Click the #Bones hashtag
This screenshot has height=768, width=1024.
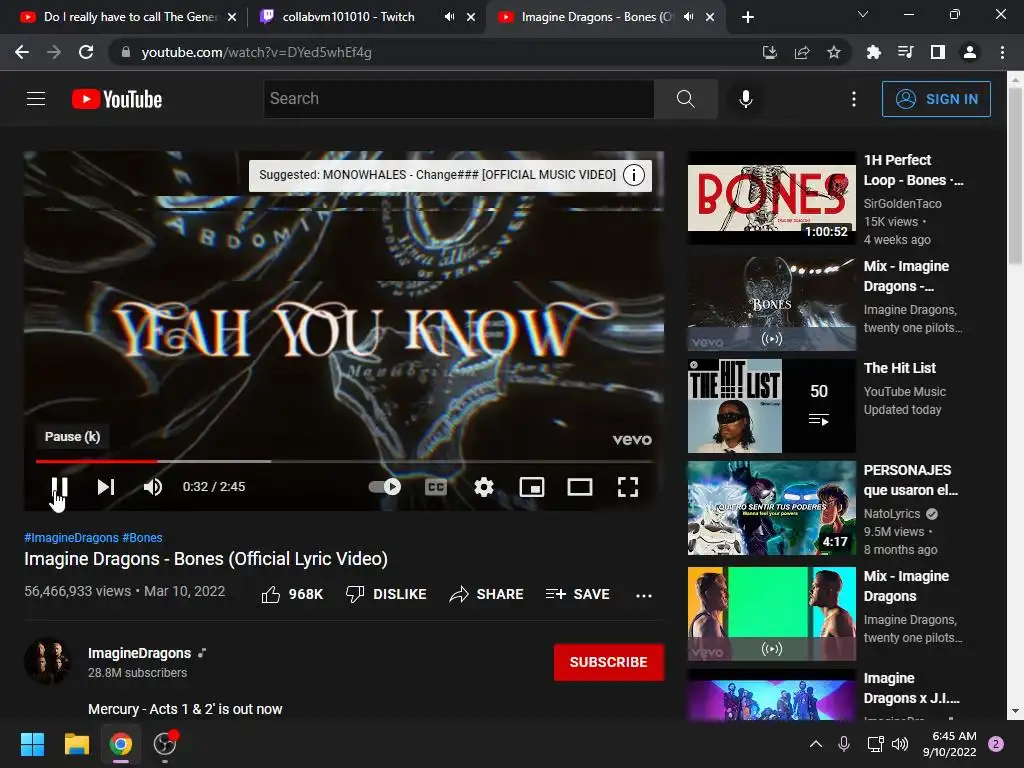coord(142,537)
